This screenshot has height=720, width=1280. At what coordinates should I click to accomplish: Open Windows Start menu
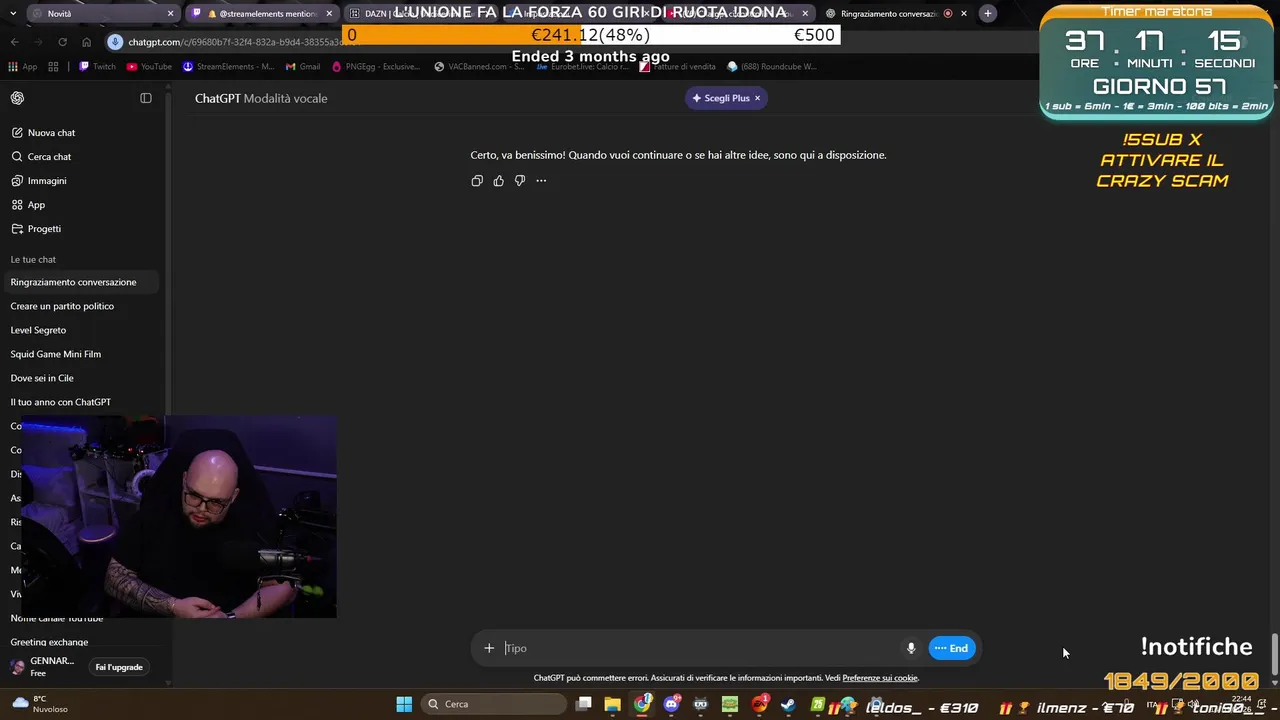pyautogui.click(x=404, y=704)
